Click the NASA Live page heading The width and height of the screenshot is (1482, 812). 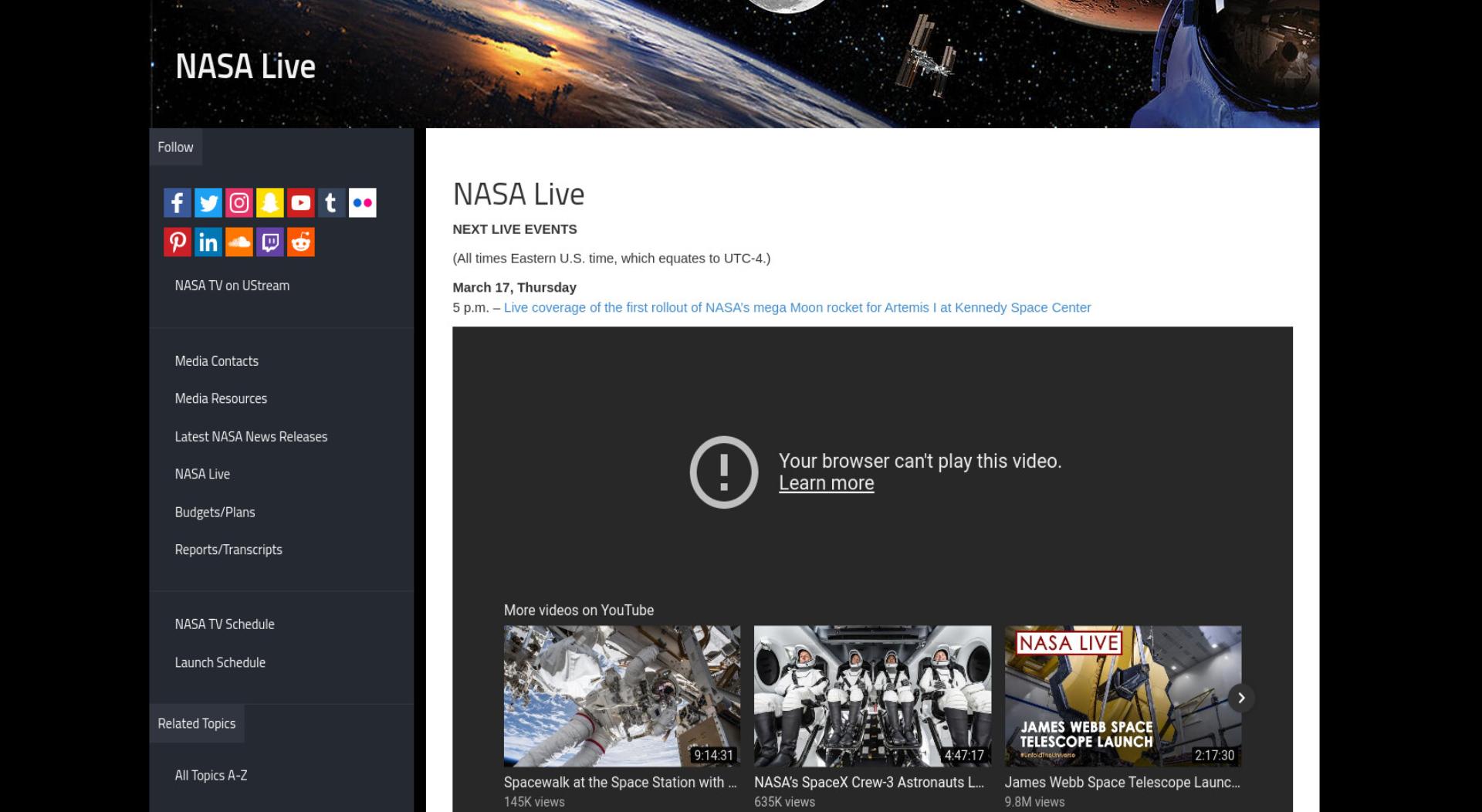pyautogui.click(x=519, y=195)
